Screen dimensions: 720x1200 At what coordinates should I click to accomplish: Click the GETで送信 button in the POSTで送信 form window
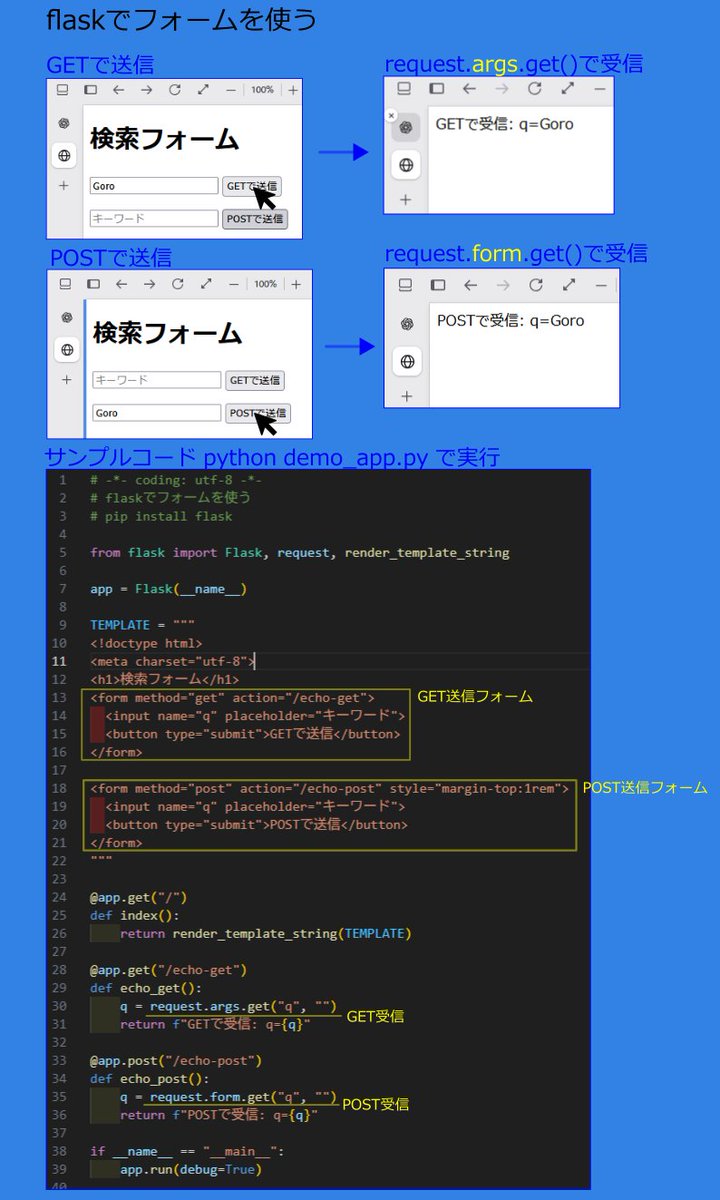[x=255, y=380]
